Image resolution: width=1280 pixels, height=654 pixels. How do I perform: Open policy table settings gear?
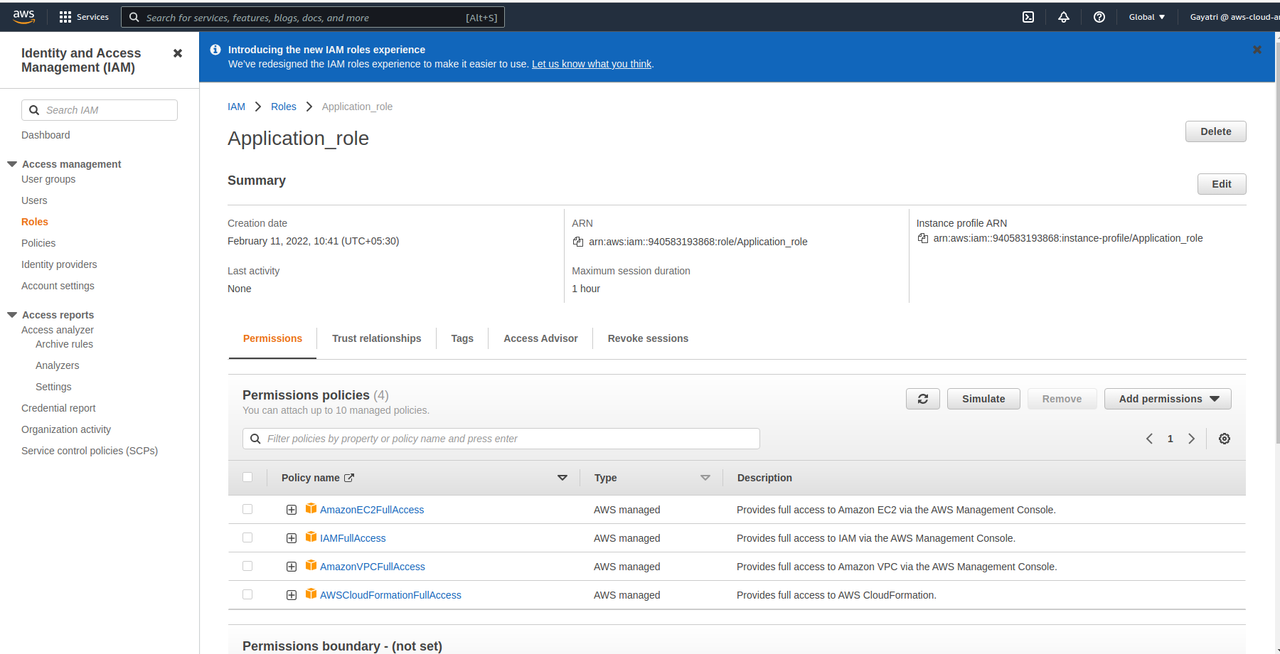[x=1224, y=439]
